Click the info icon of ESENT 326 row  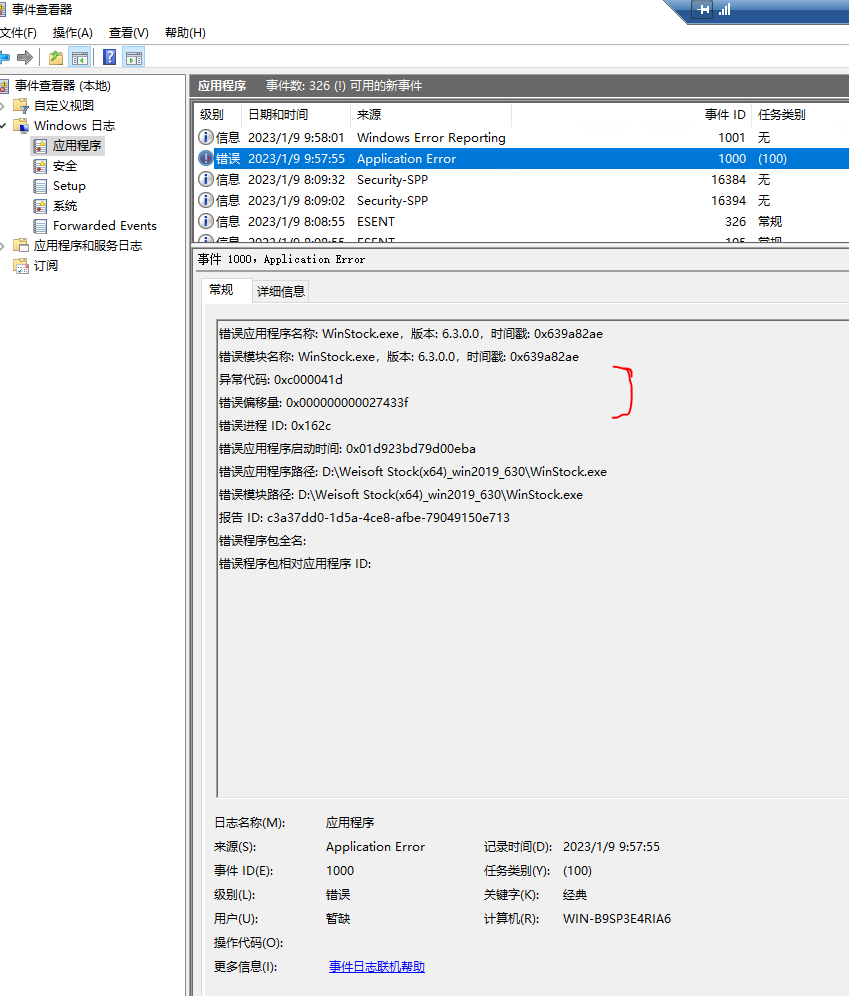(206, 221)
